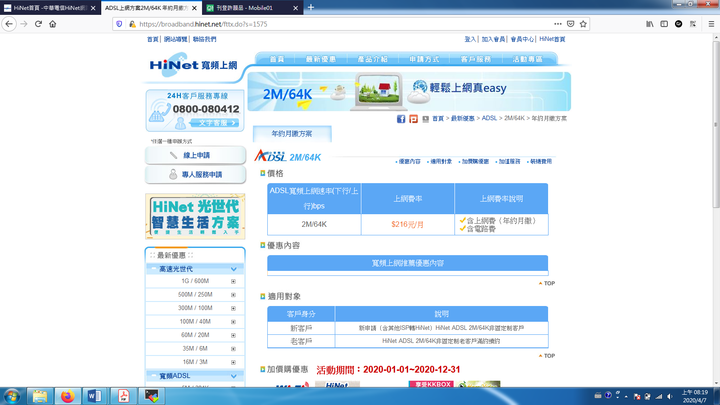Share page via Facebook icon
The image size is (720, 405).
tap(401, 119)
